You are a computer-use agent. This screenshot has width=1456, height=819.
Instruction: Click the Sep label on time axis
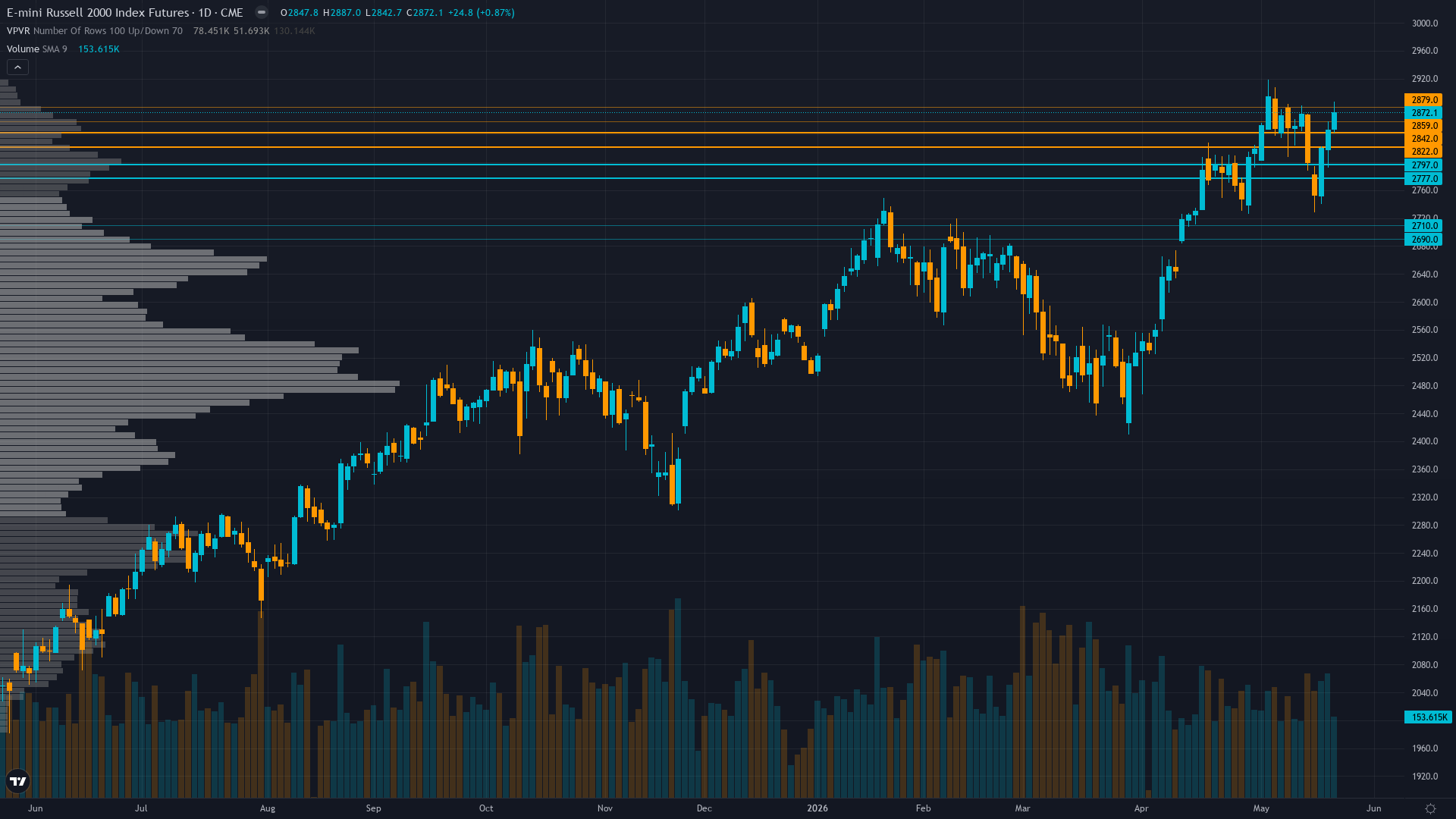coord(373,808)
